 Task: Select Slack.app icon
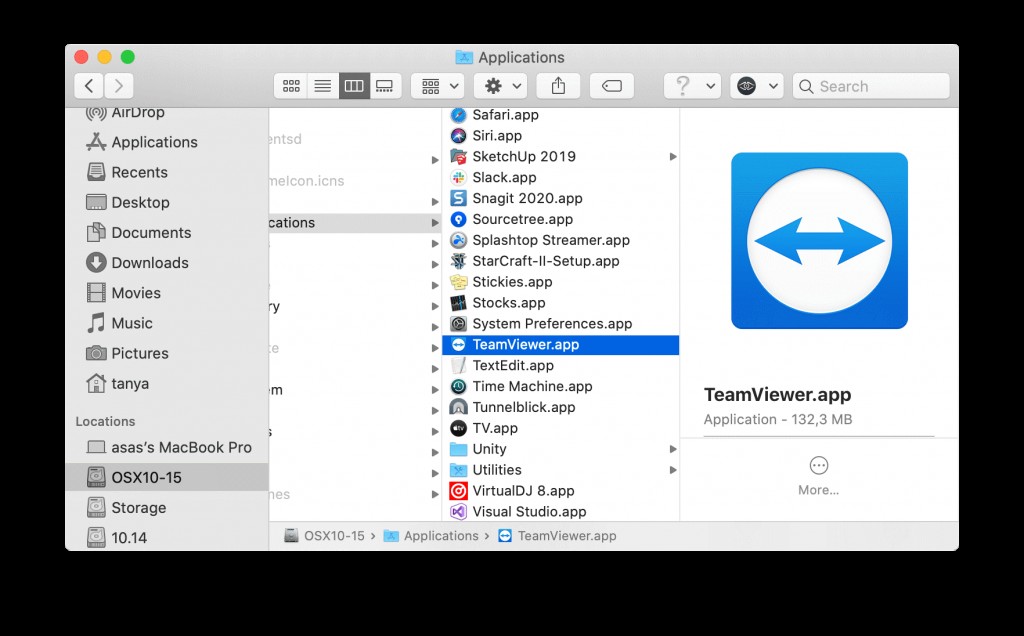(458, 178)
